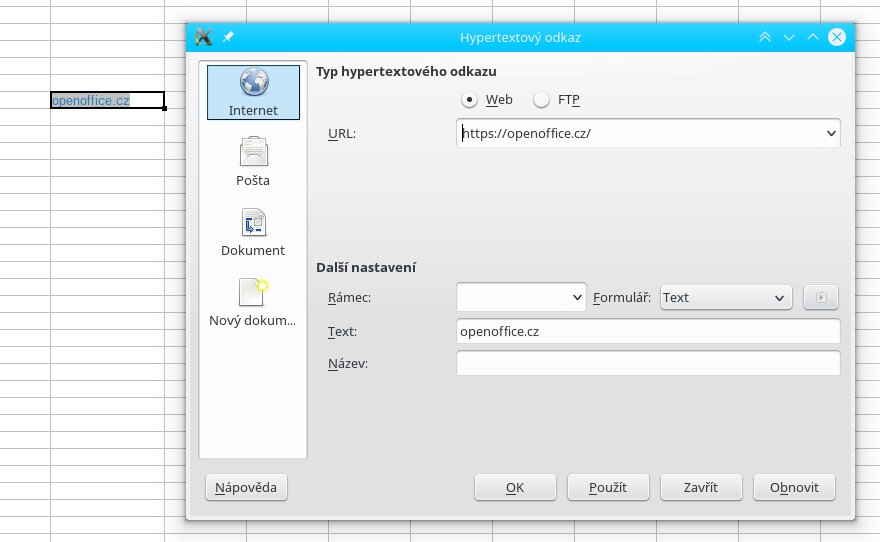Image resolution: width=880 pixels, height=542 pixels.
Task: Expand the URL history dropdown arrow
Action: (831, 134)
